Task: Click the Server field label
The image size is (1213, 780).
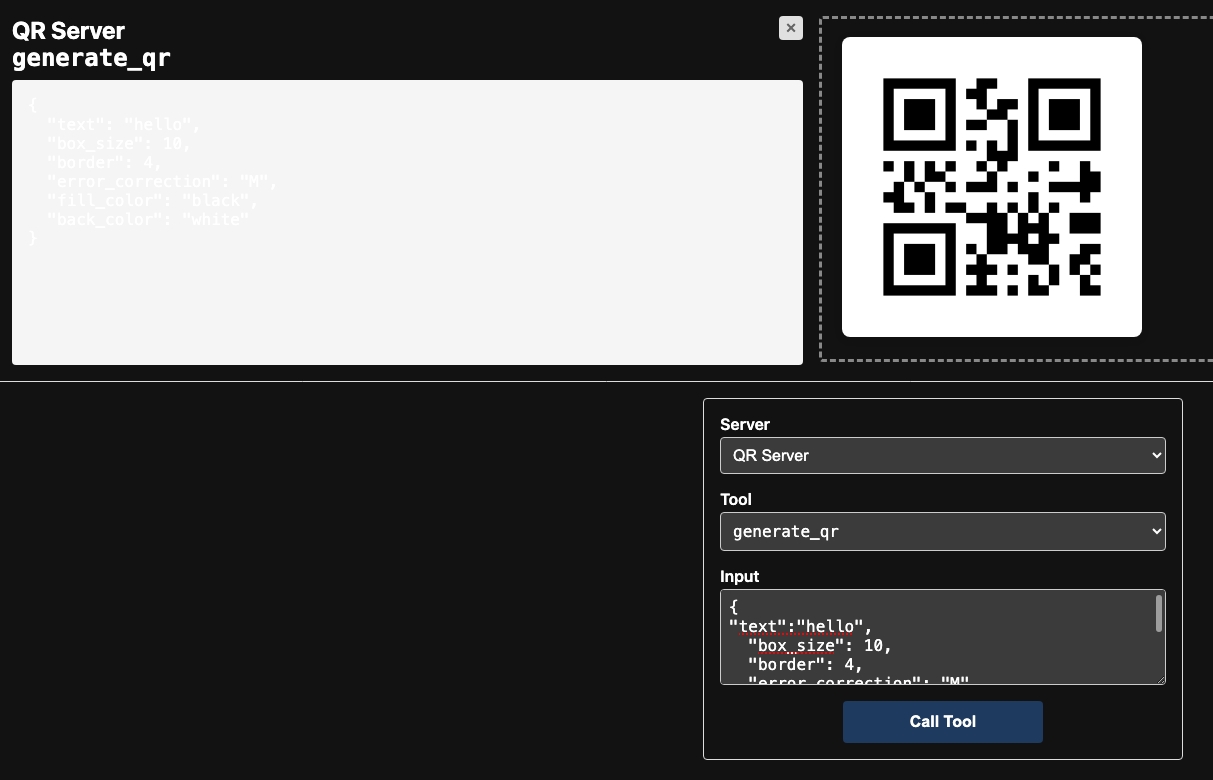Action: [x=745, y=425]
